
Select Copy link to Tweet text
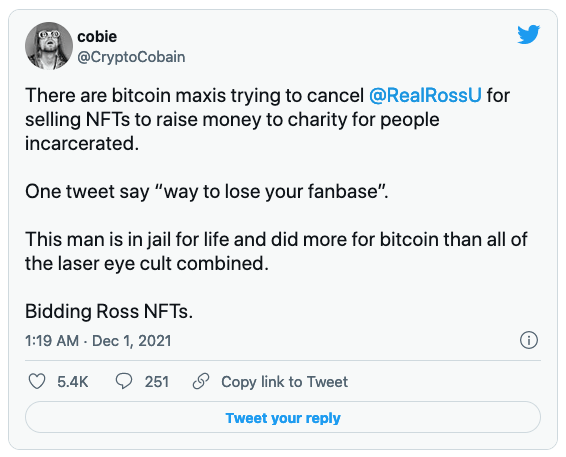point(284,382)
